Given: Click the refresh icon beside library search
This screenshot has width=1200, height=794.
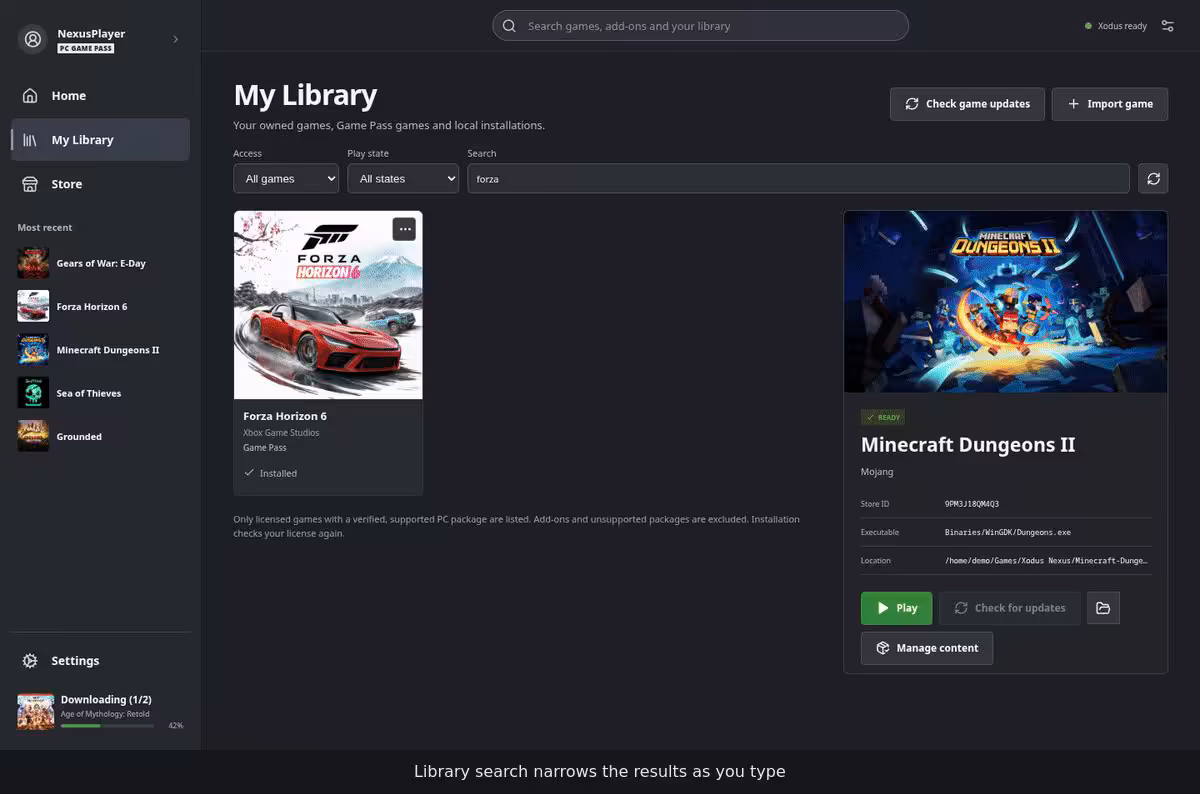Looking at the screenshot, I should 1153,178.
